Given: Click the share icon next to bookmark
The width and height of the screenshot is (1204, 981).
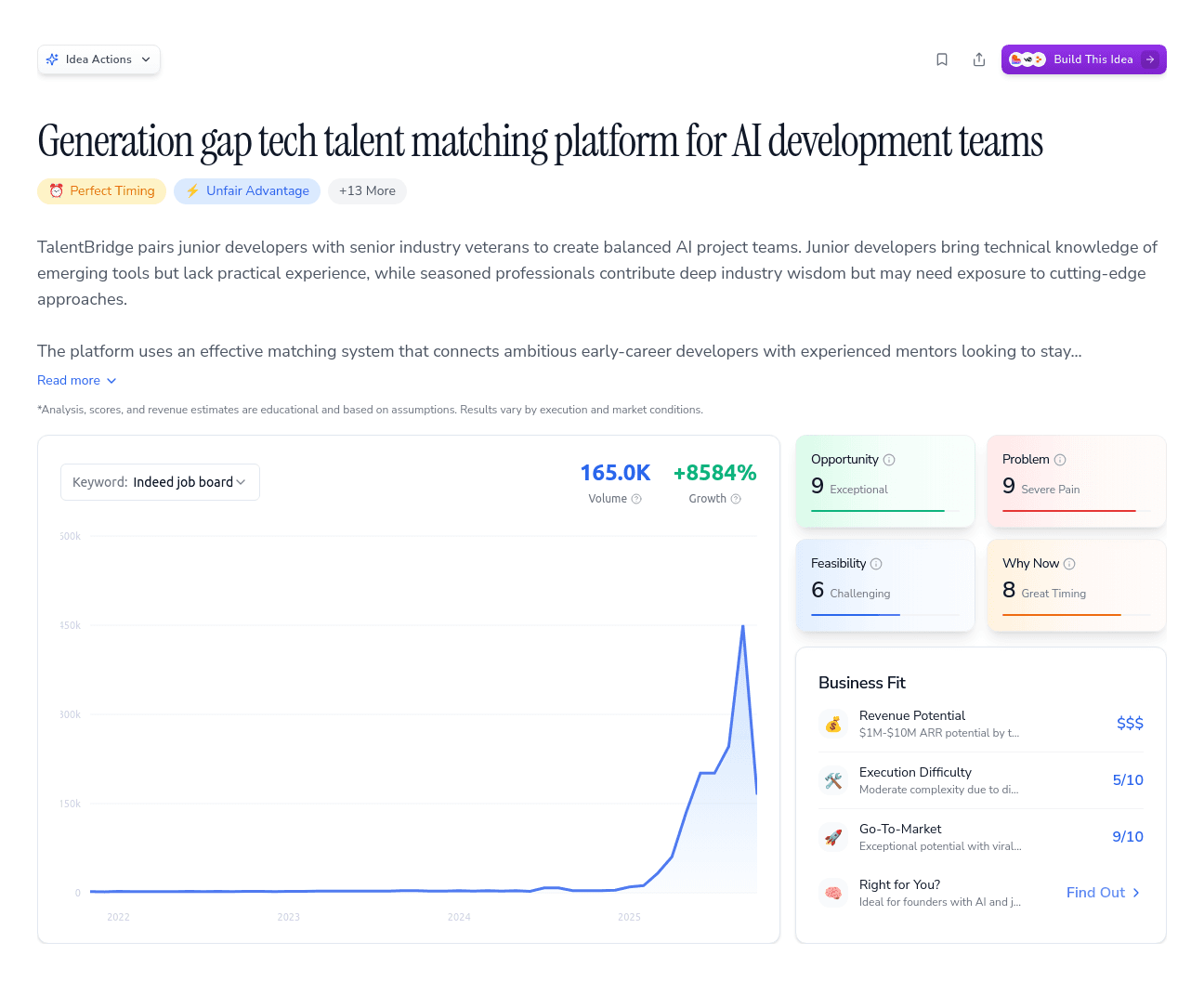Looking at the screenshot, I should point(979,59).
